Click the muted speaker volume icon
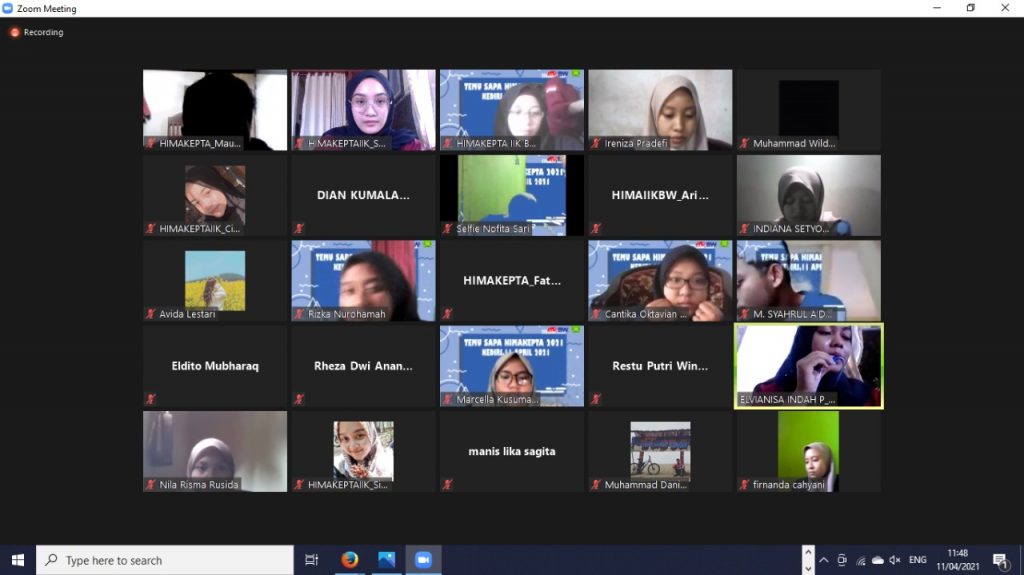This screenshot has width=1024, height=575. [895, 560]
